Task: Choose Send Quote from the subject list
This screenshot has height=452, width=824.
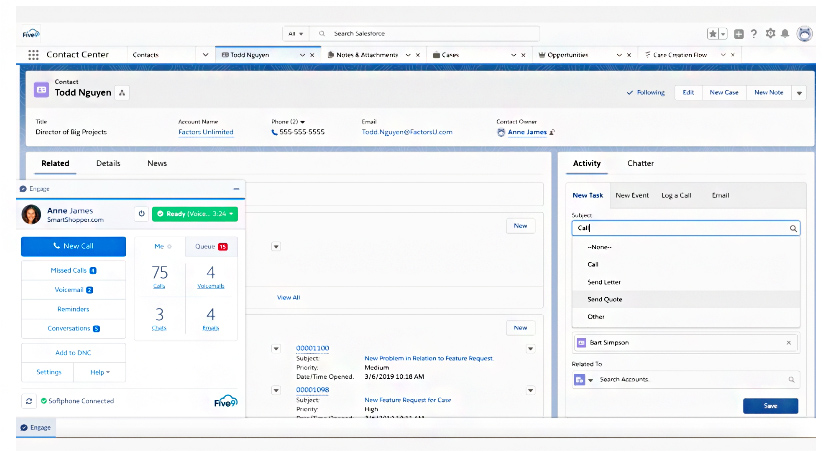Action: [x=605, y=299]
